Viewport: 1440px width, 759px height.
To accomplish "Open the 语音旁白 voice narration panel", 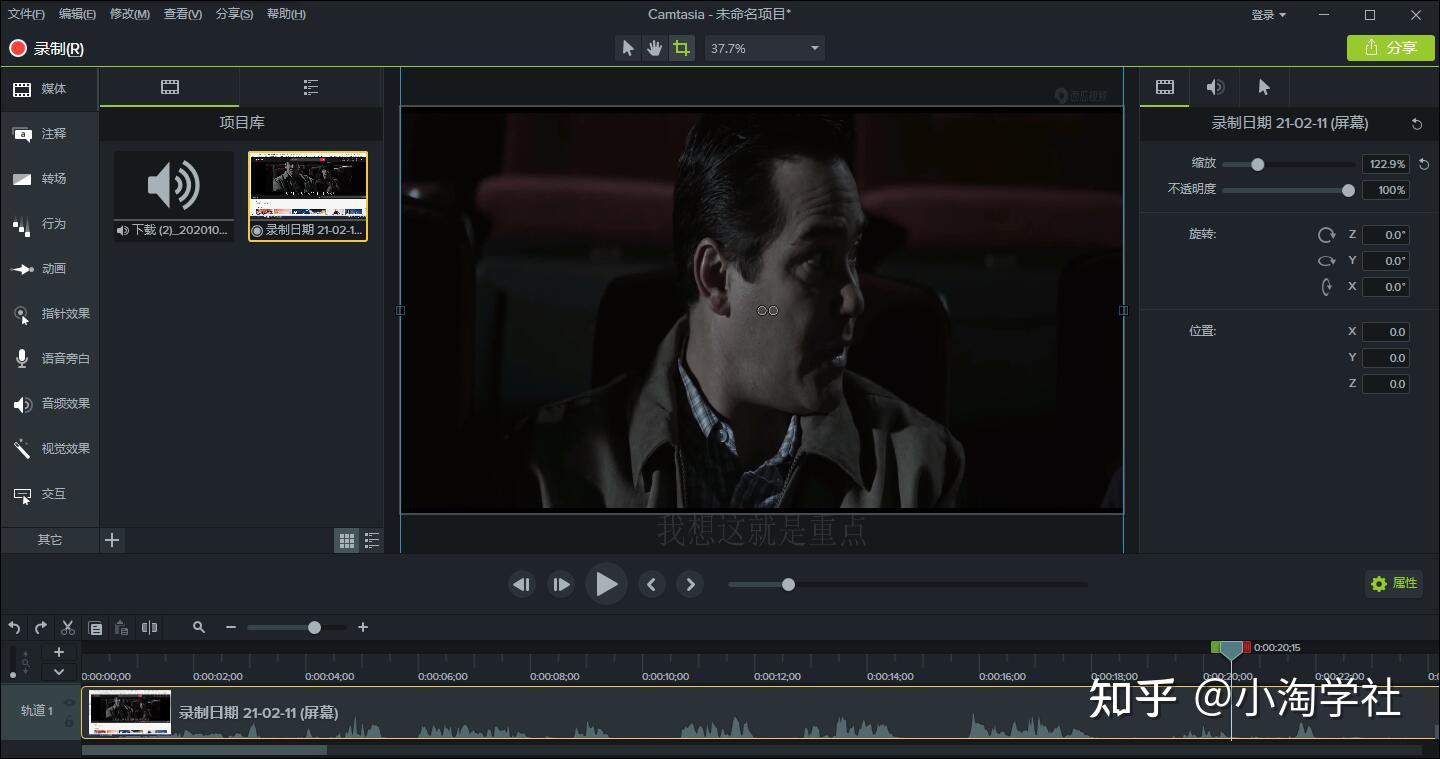I will coord(49,359).
